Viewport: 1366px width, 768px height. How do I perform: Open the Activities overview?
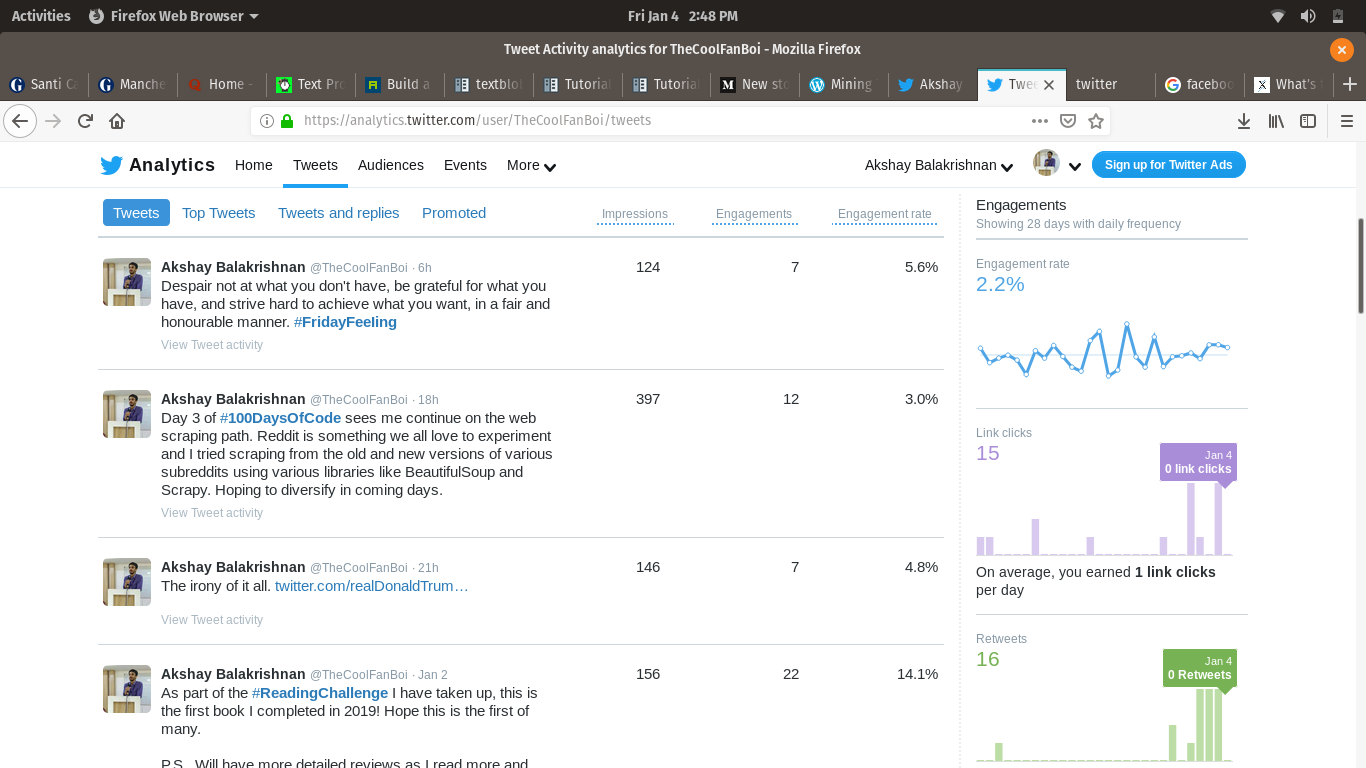[x=41, y=16]
